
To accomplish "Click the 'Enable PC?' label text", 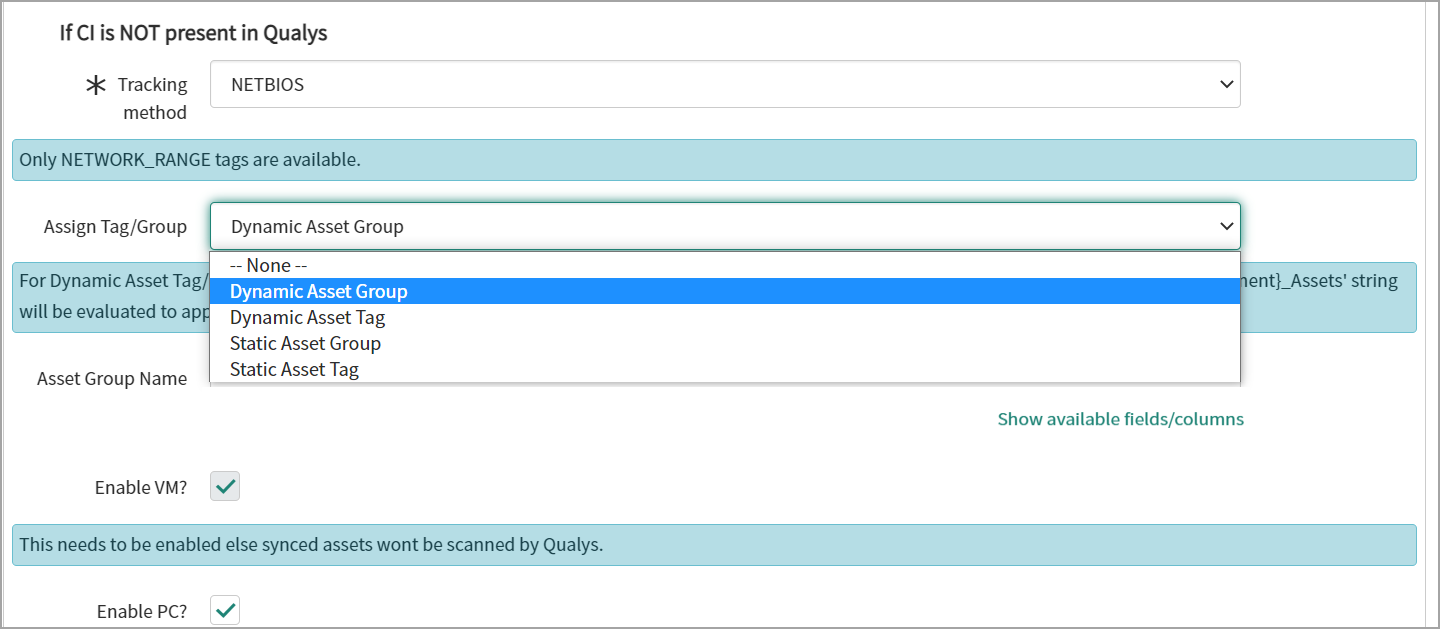I will click(x=141, y=611).
